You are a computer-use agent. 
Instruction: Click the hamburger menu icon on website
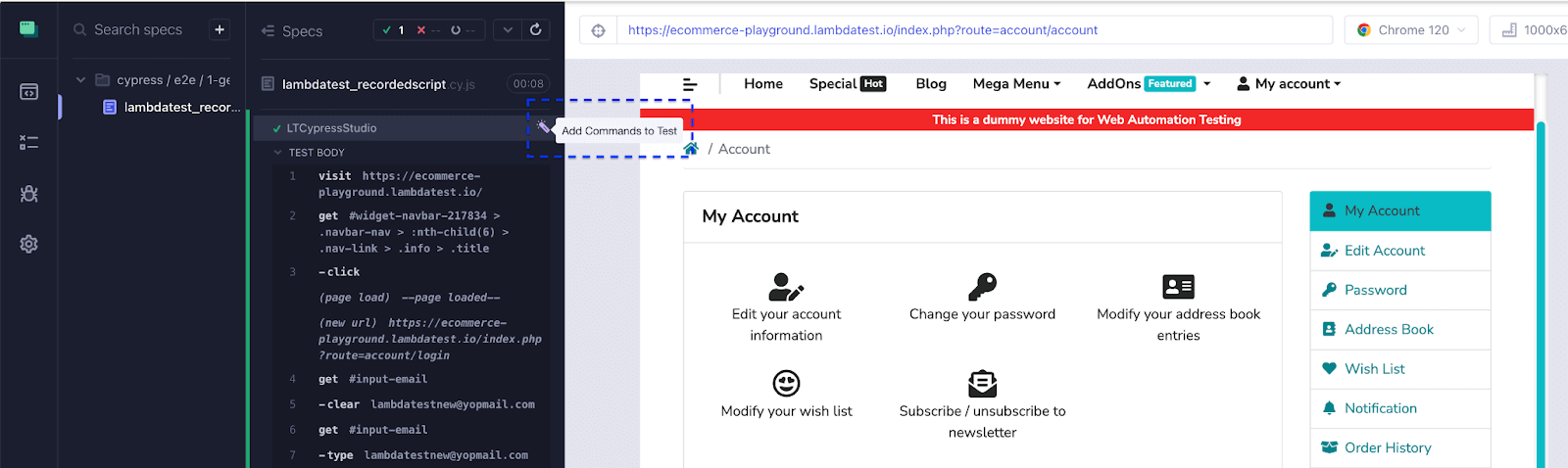690,85
